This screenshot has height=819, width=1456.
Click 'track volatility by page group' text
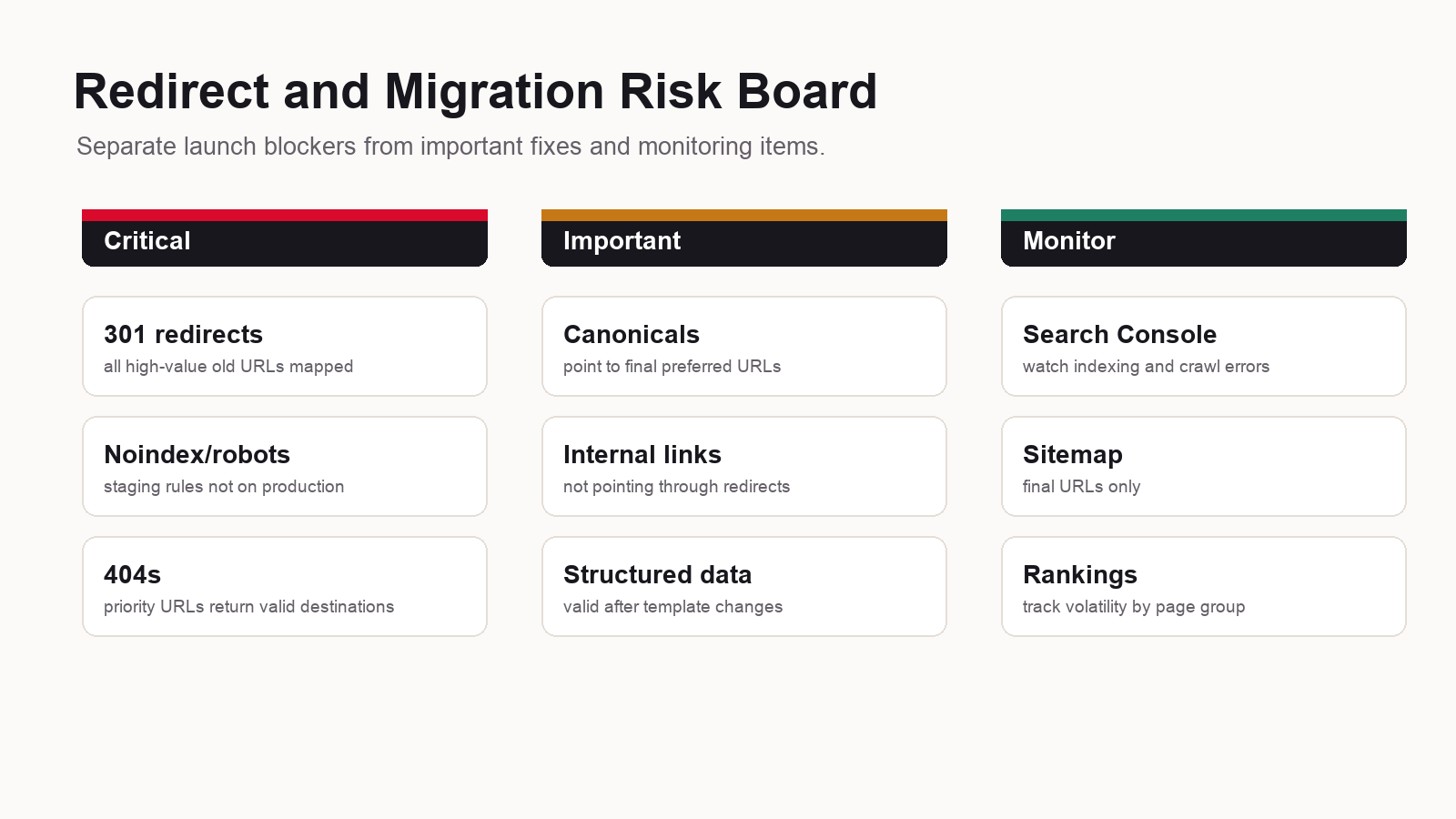1134,607
